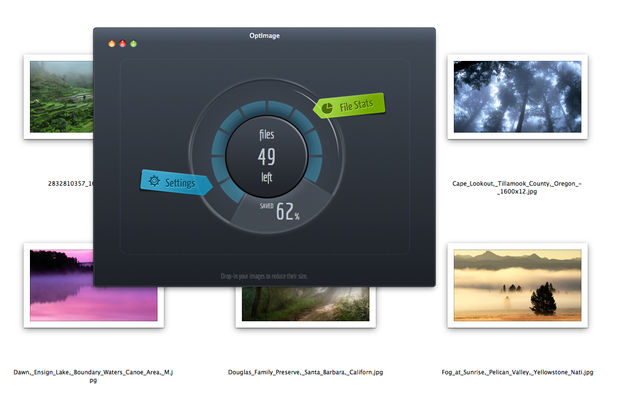628x393 pixels.
Task: Open the File Stats tag button
Action: 349,106
